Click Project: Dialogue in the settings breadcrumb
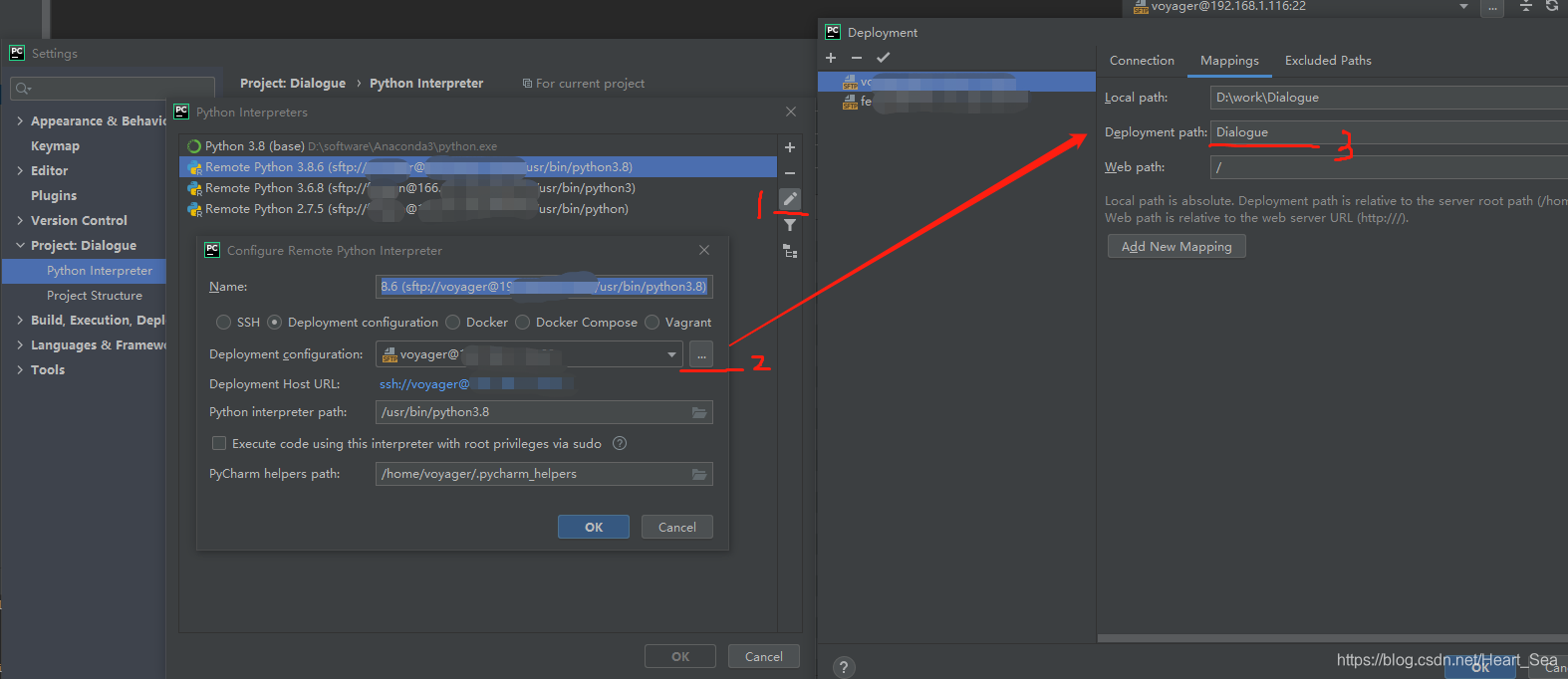The image size is (1568, 679). pos(293,84)
